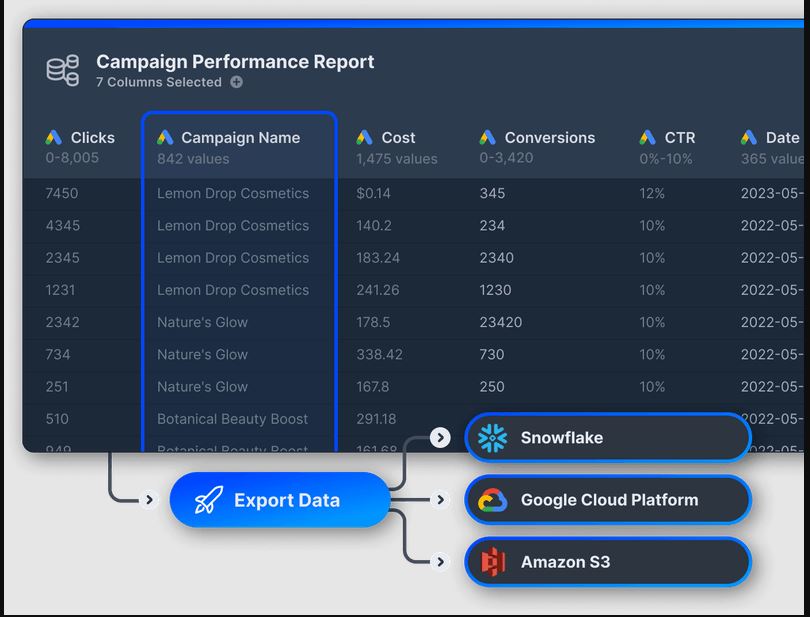Click the database stack icon beside report title
810x617 pixels.
pos(63,70)
